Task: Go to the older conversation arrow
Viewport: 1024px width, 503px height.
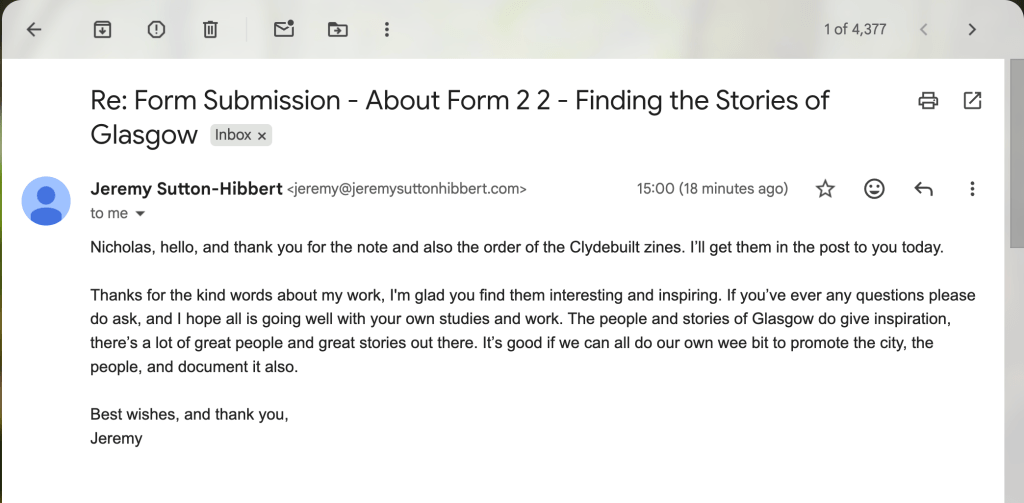Action: tap(972, 29)
